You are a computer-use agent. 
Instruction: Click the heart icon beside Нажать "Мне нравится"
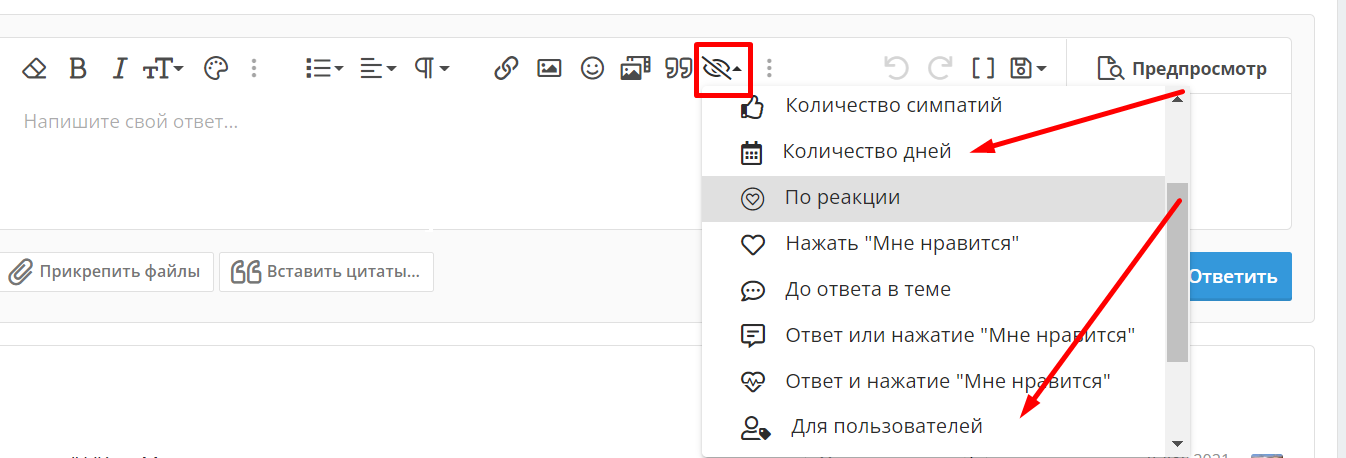[x=752, y=245]
